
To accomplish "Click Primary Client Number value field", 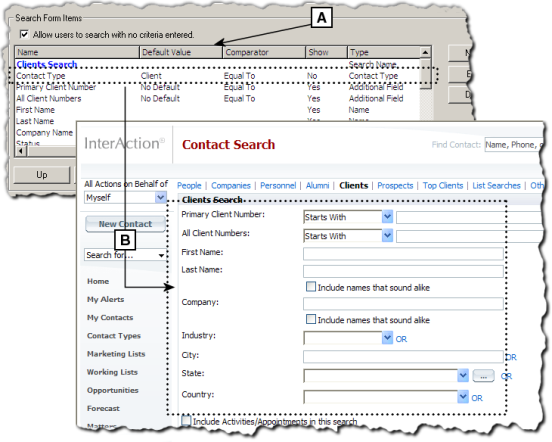I will coord(469,217).
